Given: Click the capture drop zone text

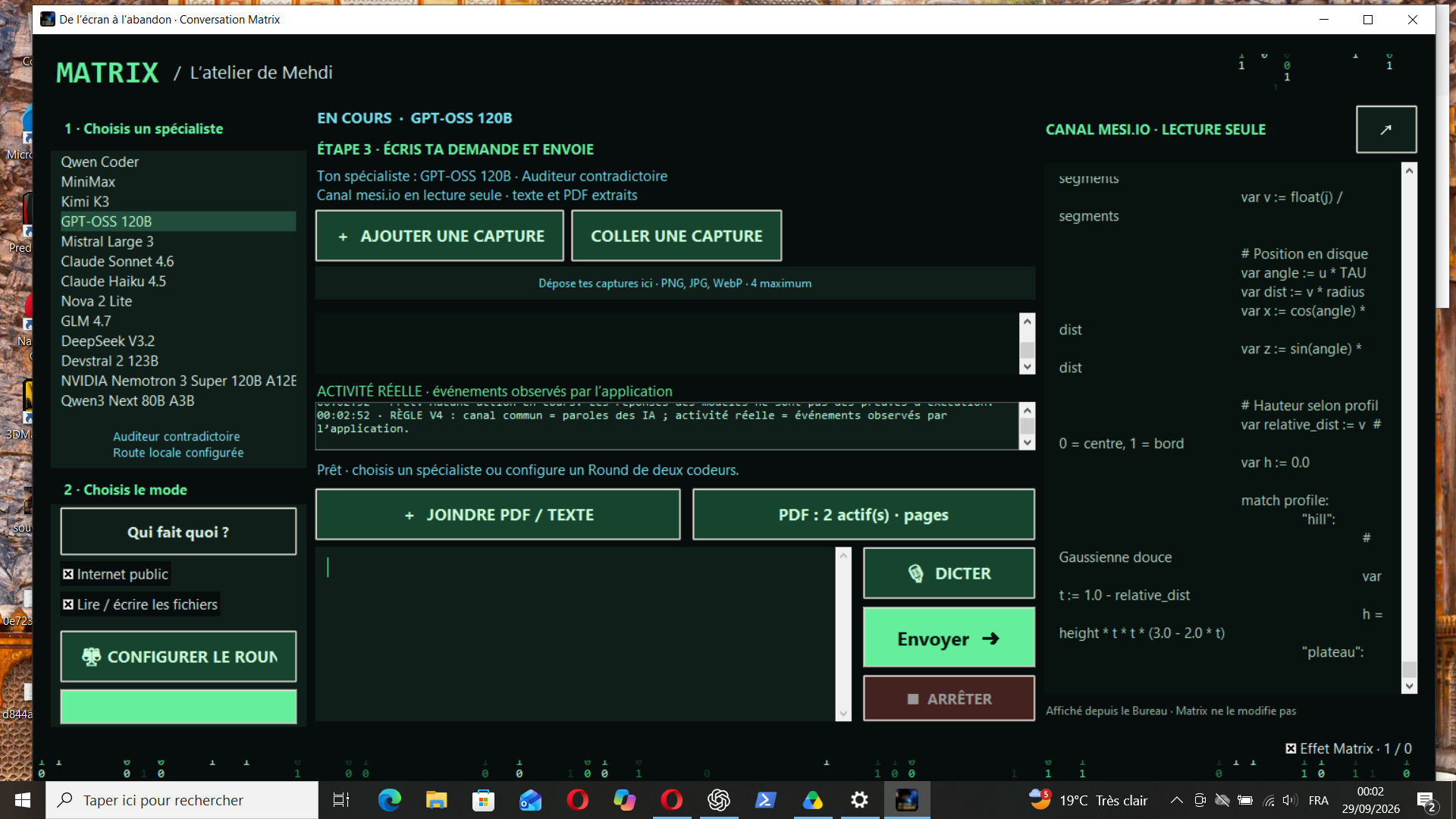Looking at the screenshot, I should click(675, 283).
